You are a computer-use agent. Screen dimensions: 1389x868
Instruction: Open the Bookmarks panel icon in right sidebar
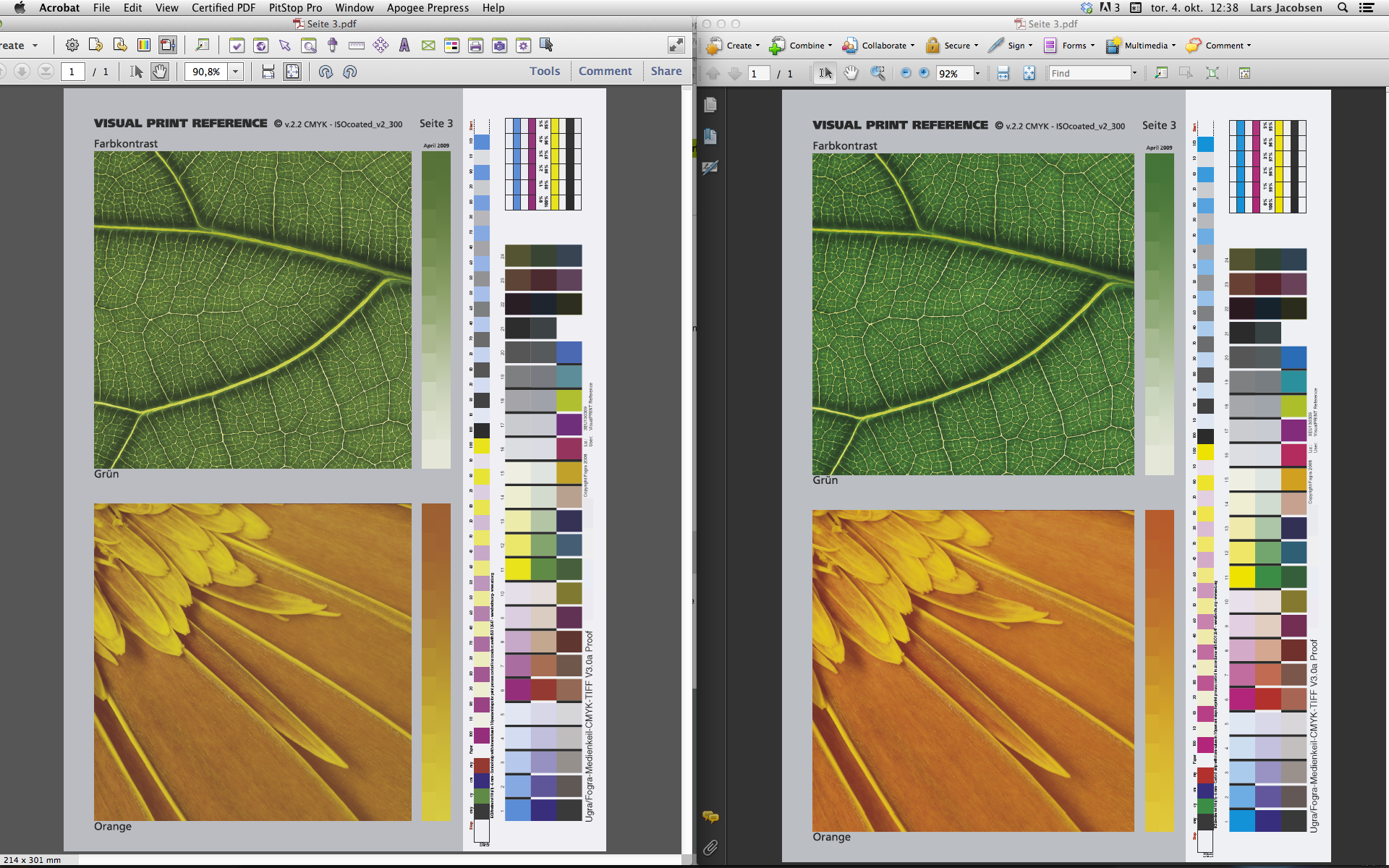click(710, 136)
